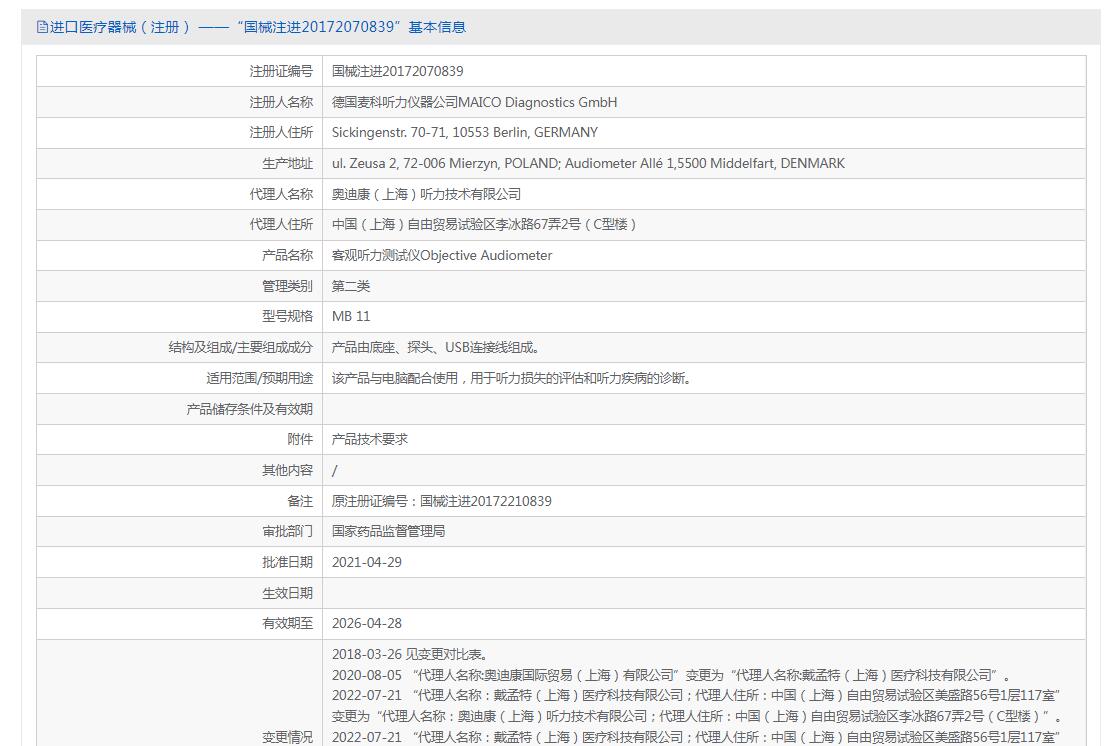This screenshot has height=746, width=1115.
Task: Select registration number value 国械注进20172070839
Action: coord(398,71)
